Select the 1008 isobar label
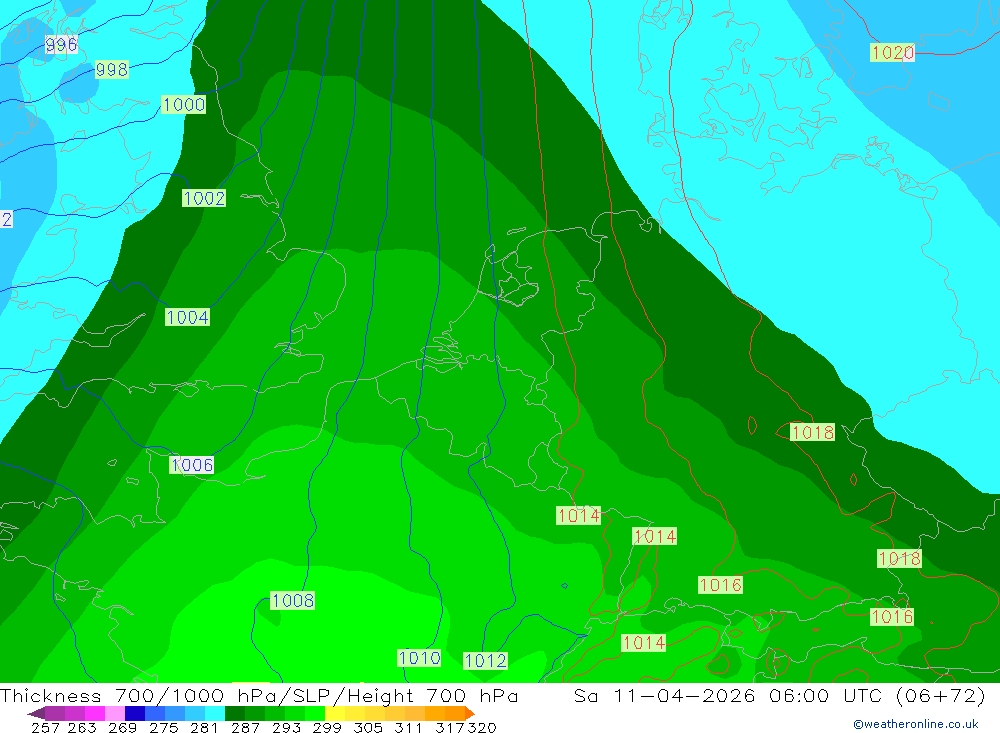This screenshot has height=733, width=1000. 292,600
